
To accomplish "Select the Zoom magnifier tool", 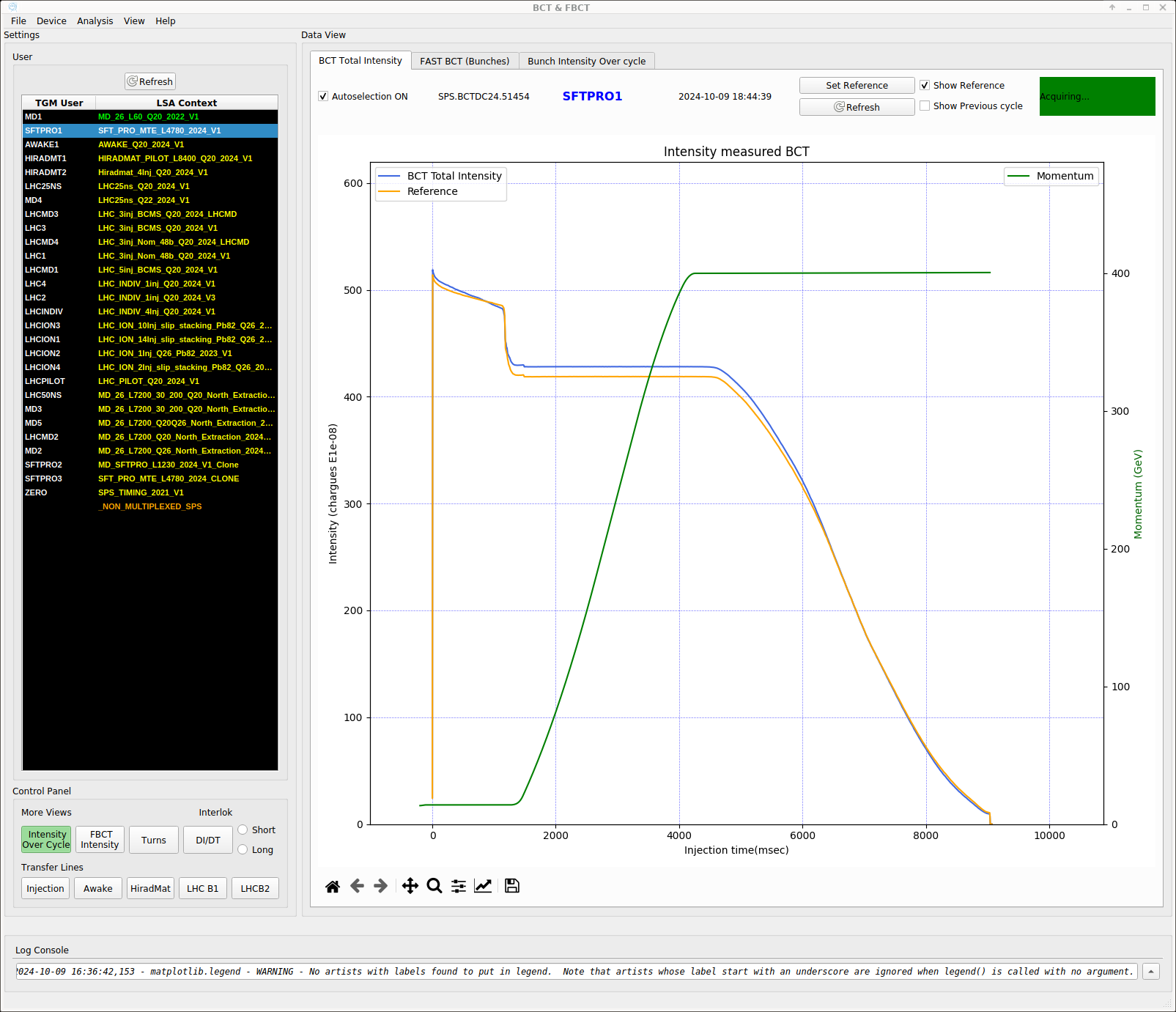I will pyautogui.click(x=434, y=887).
